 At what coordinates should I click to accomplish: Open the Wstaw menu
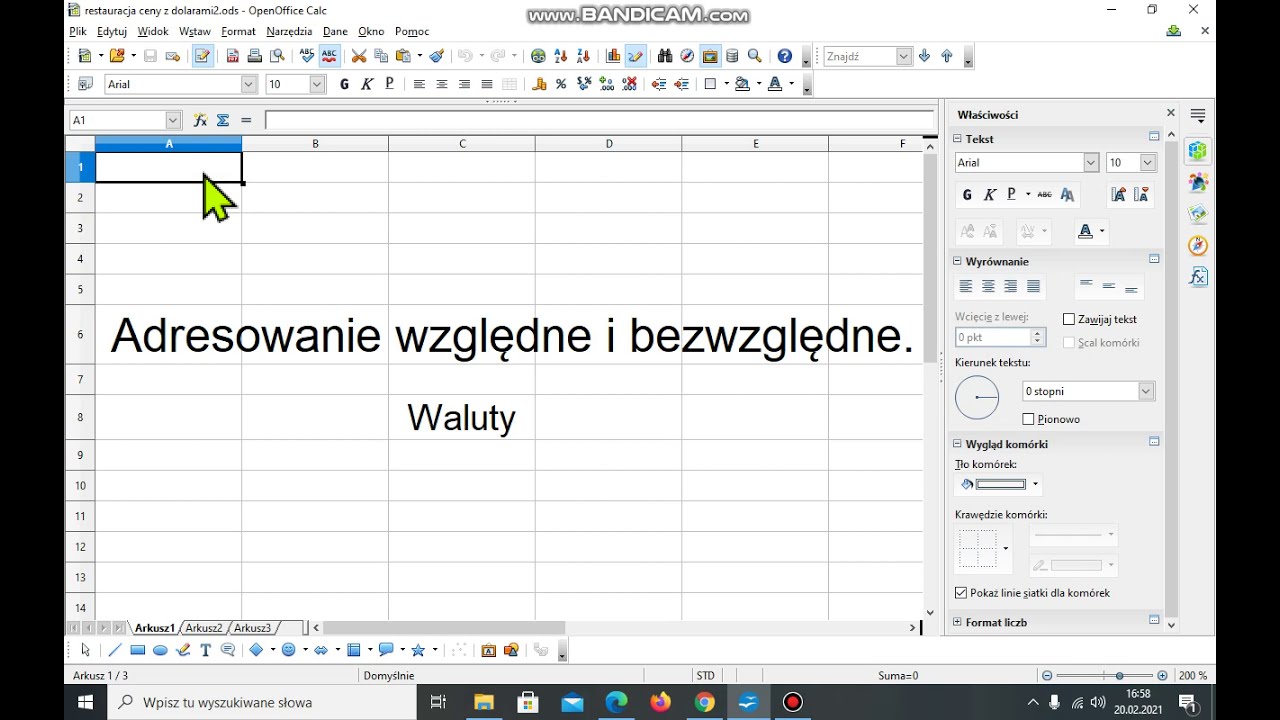click(194, 31)
